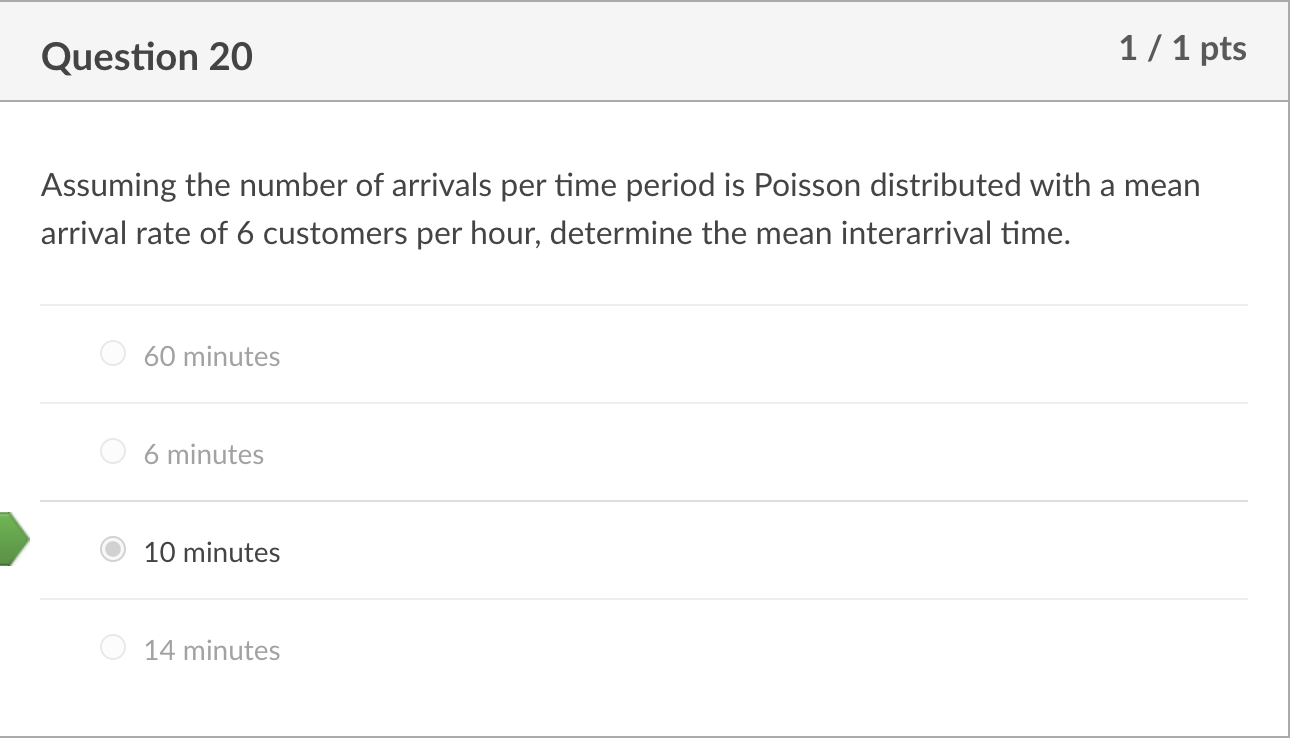This screenshot has height=742, width=1304.
Task: Select the 14 minutes radio button
Action: coord(114,648)
